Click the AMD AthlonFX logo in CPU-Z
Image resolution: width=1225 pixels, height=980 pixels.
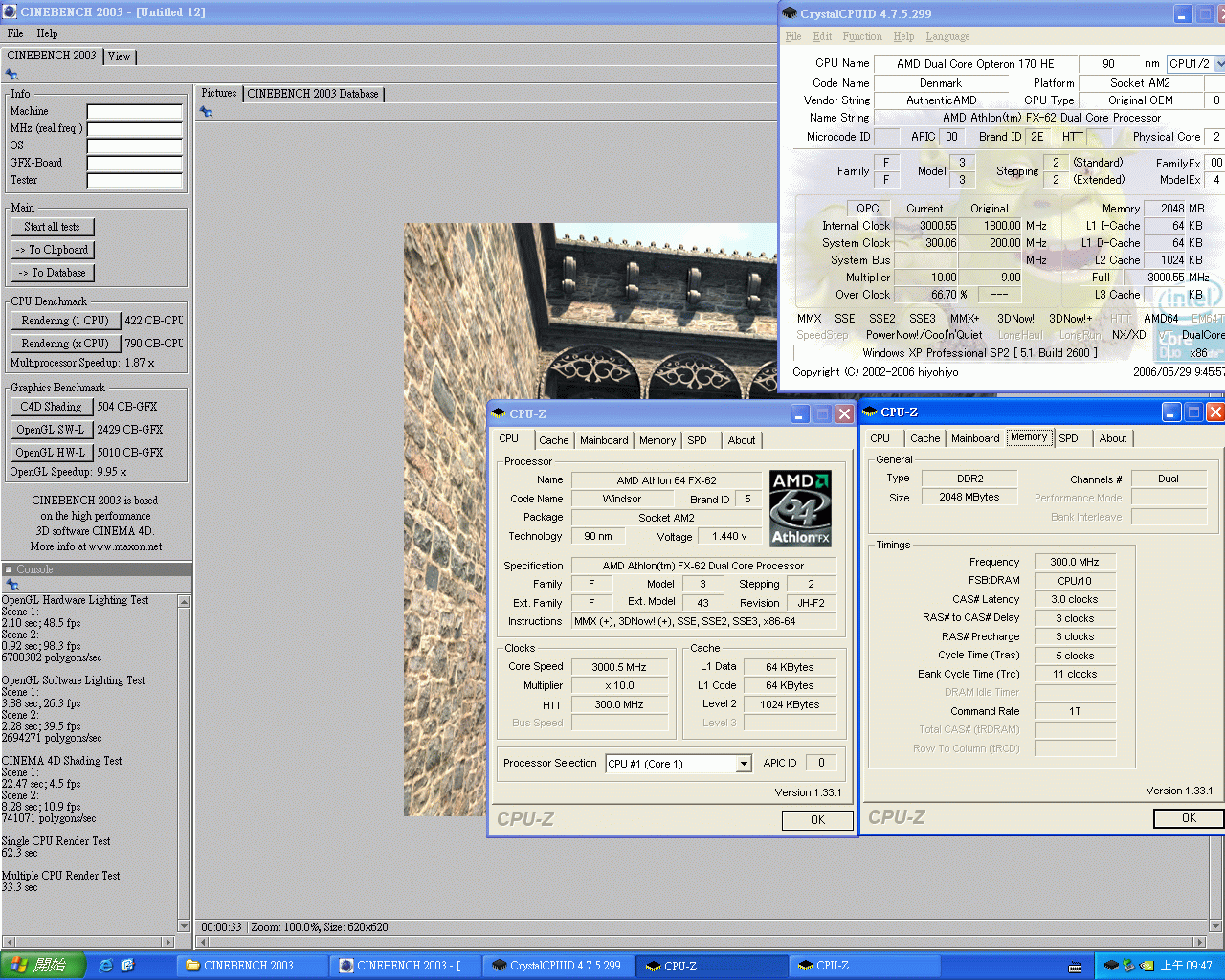(x=800, y=508)
